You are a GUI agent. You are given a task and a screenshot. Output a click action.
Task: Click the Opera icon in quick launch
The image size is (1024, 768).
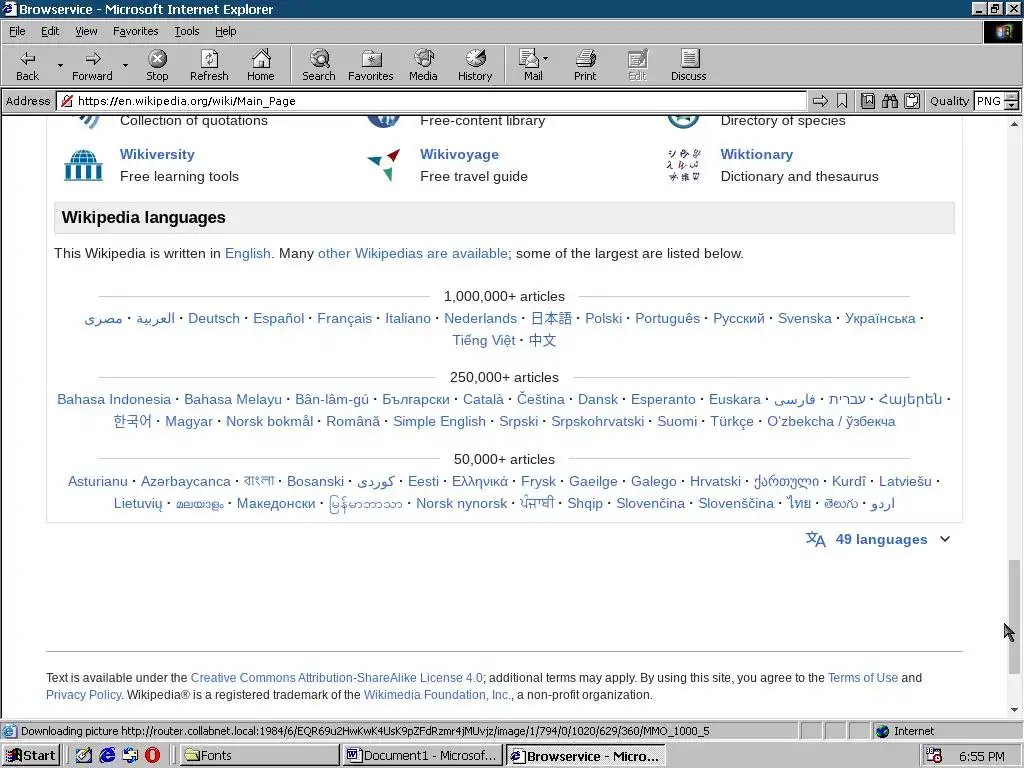pyautogui.click(x=152, y=755)
